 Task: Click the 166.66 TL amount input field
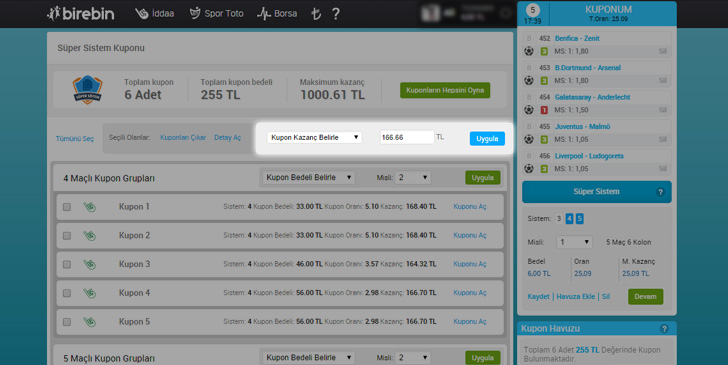point(407,137)
